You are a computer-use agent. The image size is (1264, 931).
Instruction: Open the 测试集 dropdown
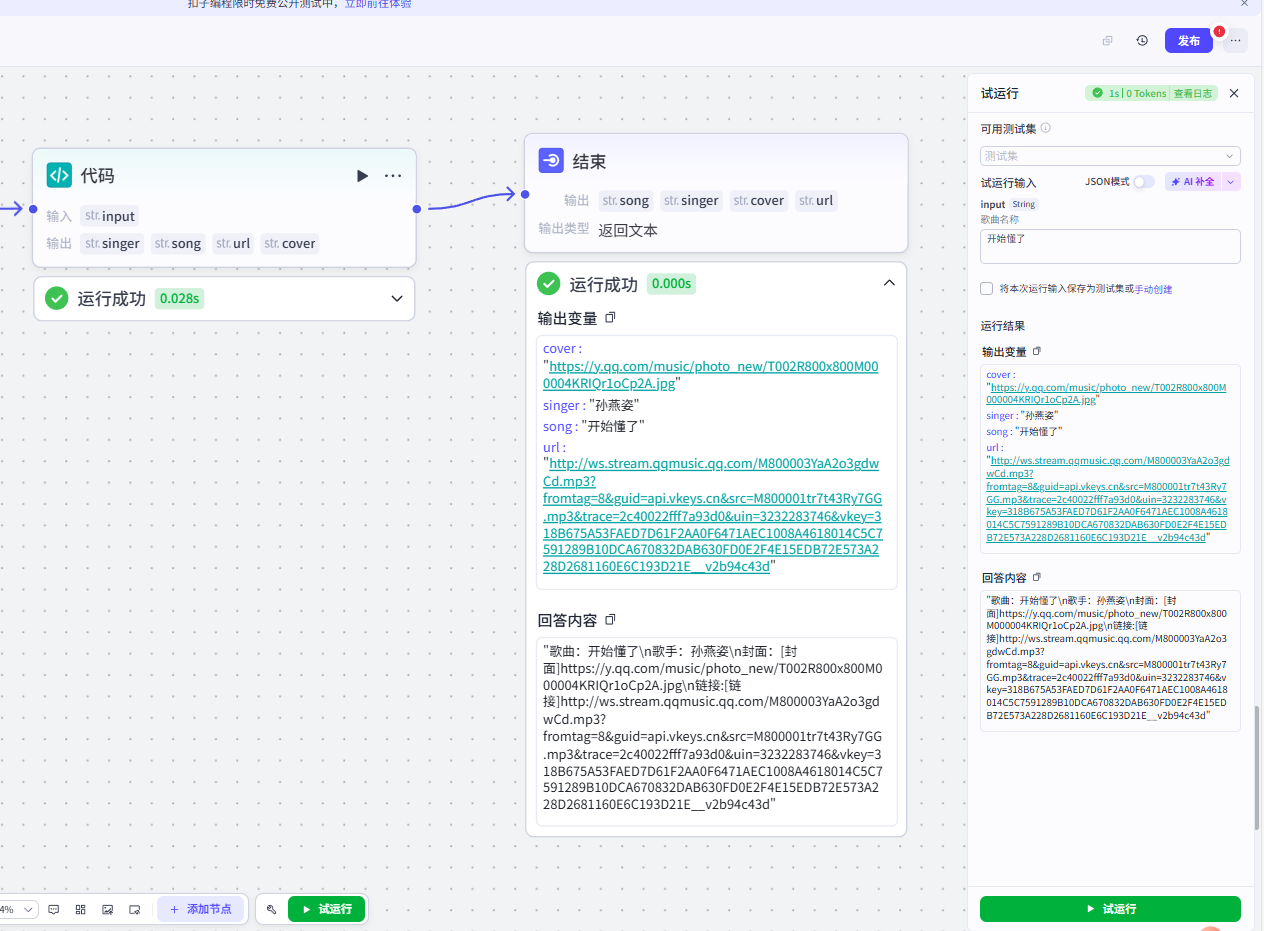pyautogui.click(x=1110, y=156)
